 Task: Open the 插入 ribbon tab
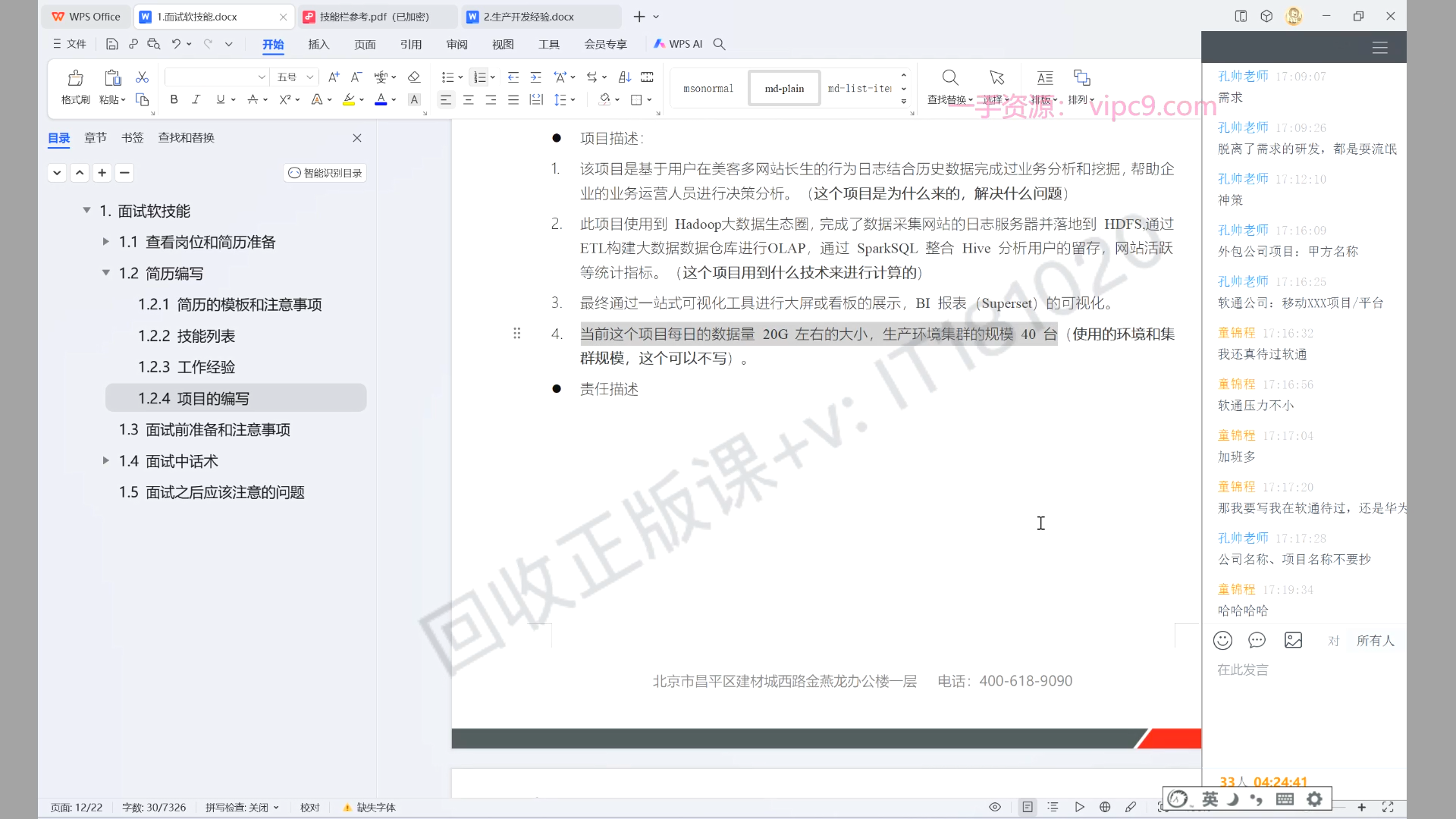[x=318, y=45]
